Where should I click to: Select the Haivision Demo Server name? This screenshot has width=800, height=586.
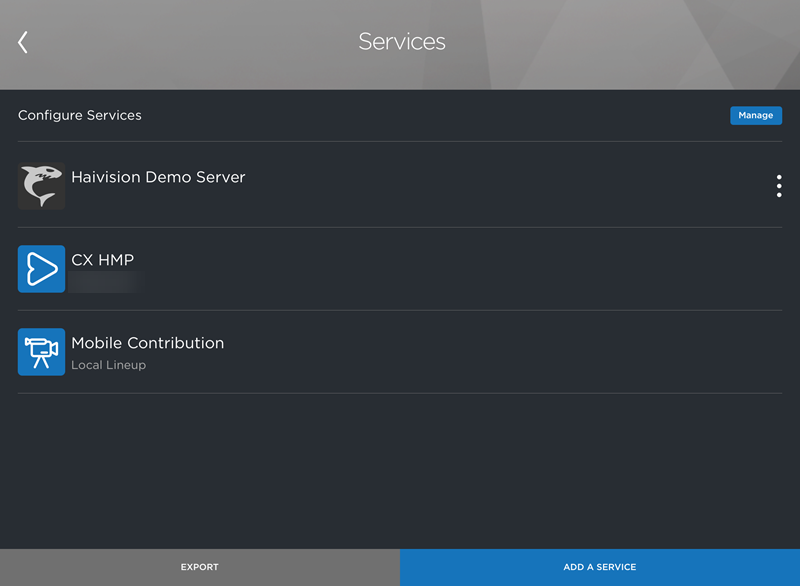[x=157, y=176]
